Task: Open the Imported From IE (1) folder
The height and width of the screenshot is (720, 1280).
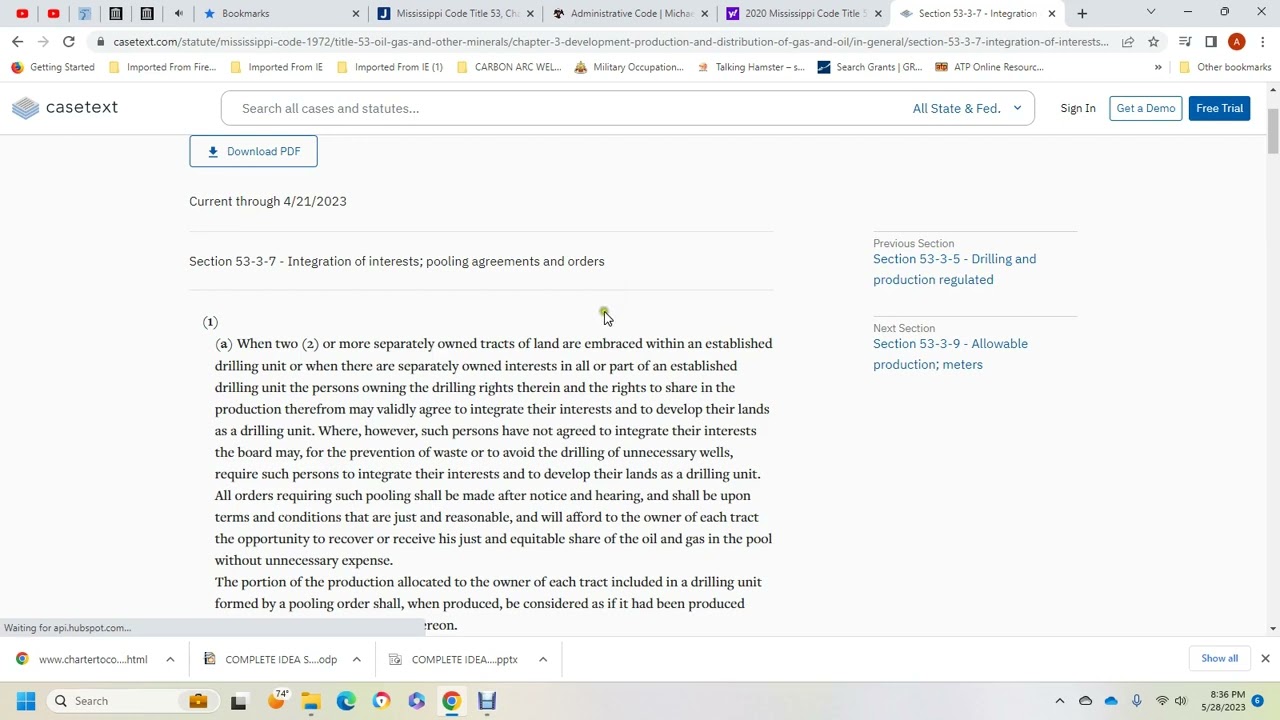Action: click(390, 67)
